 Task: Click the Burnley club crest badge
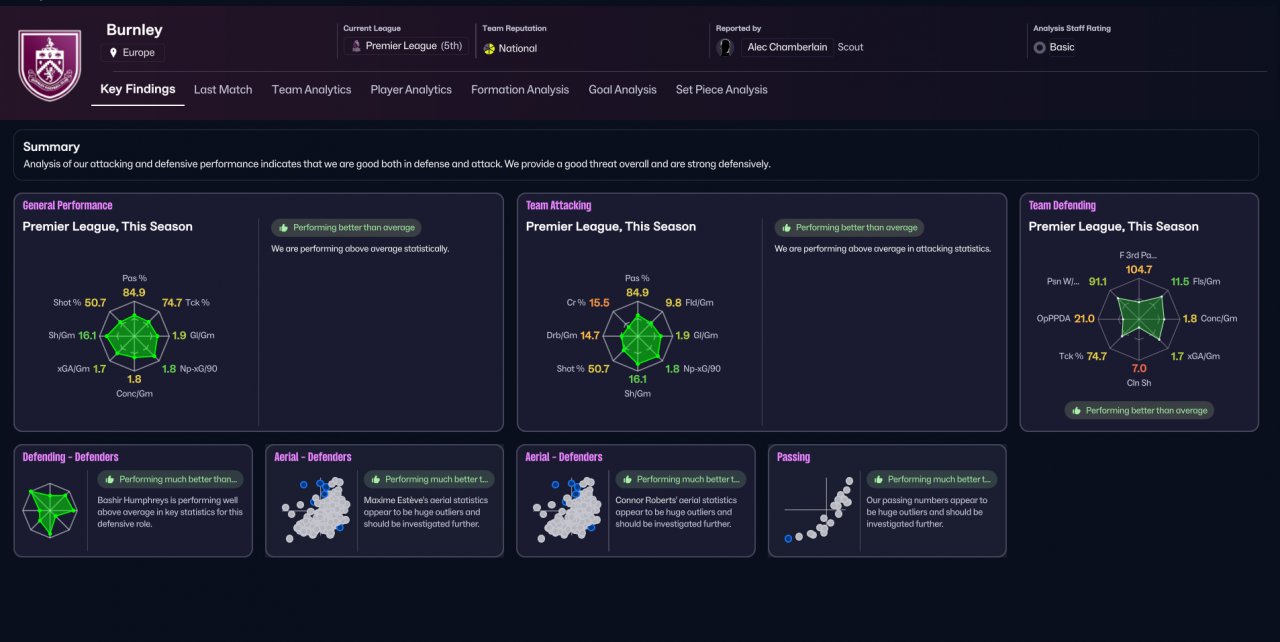coord(51,64)
